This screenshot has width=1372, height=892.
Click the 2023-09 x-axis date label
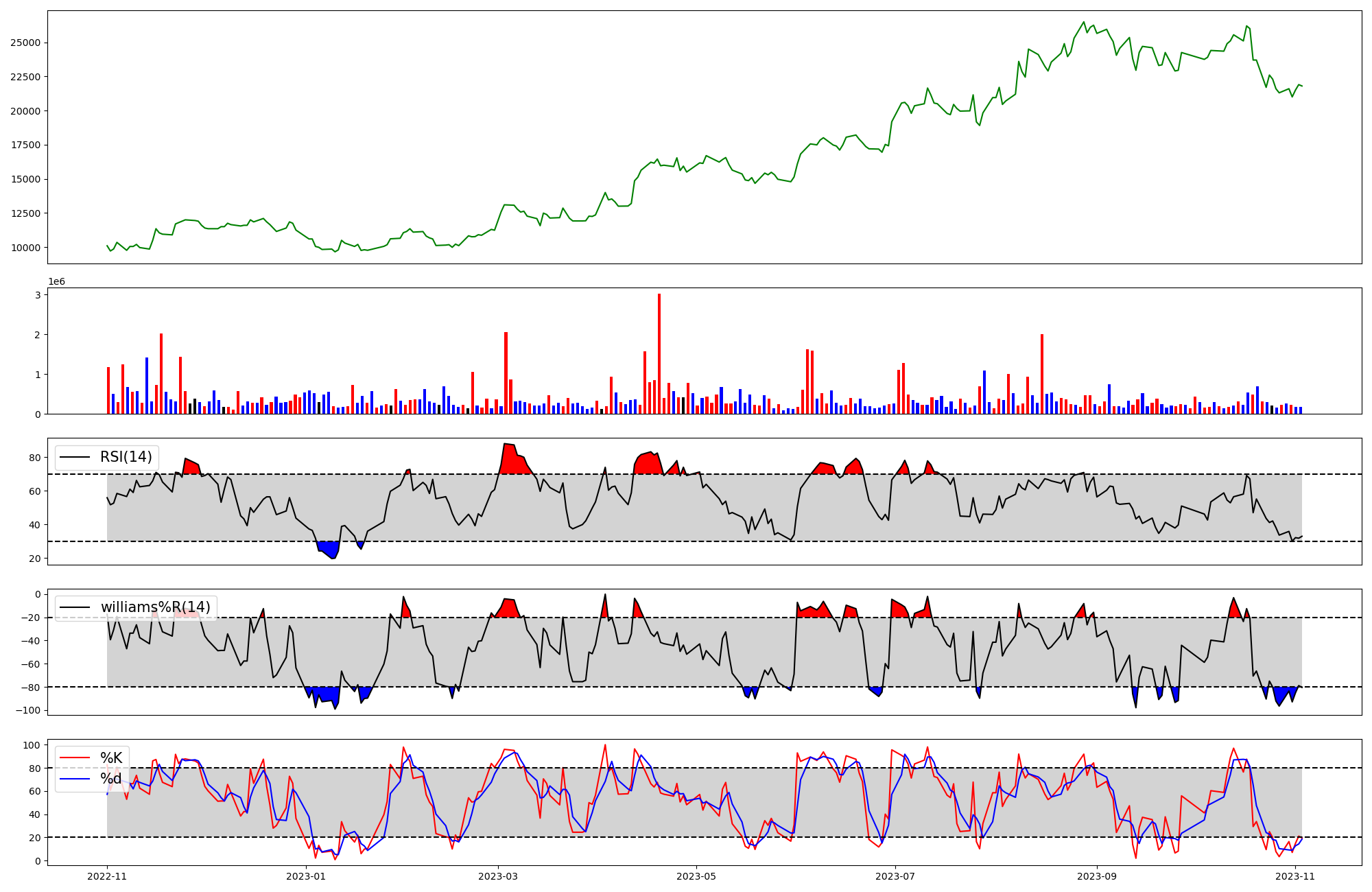tap(1096, 876)
